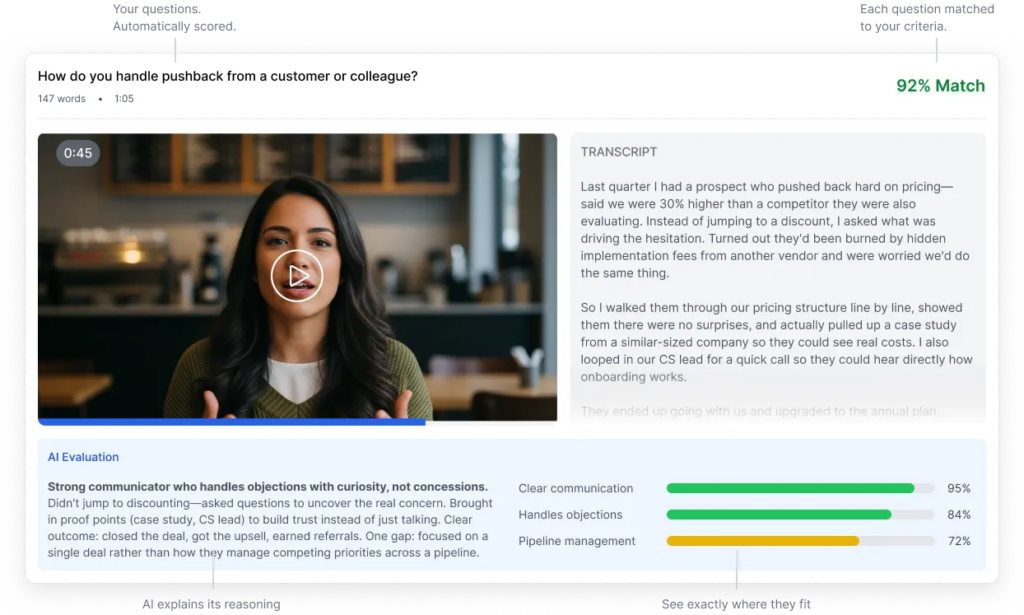Open the AI Evaluation heading

[83, 457]
